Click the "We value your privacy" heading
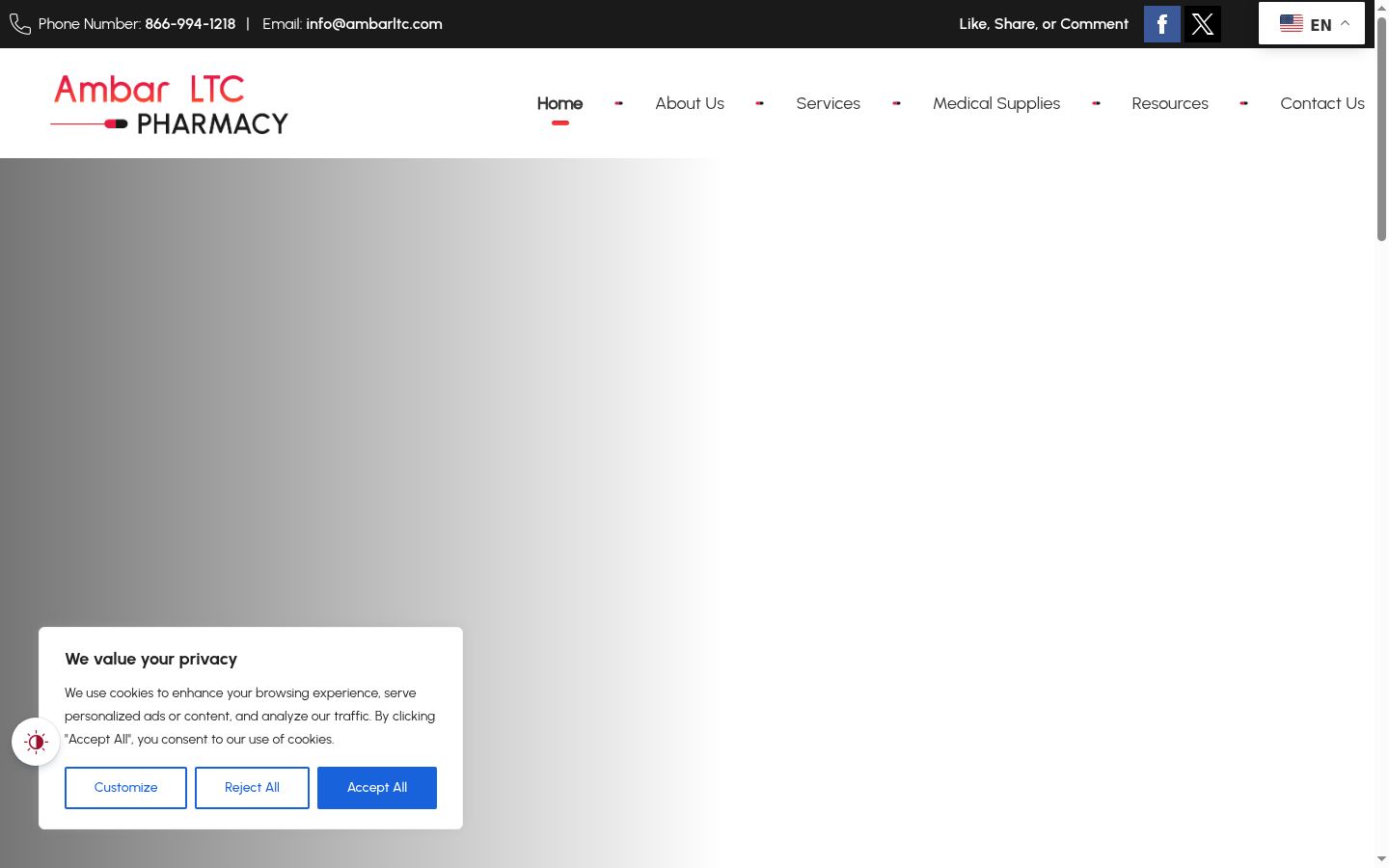The image size is (1389, 868). point(150,660)
